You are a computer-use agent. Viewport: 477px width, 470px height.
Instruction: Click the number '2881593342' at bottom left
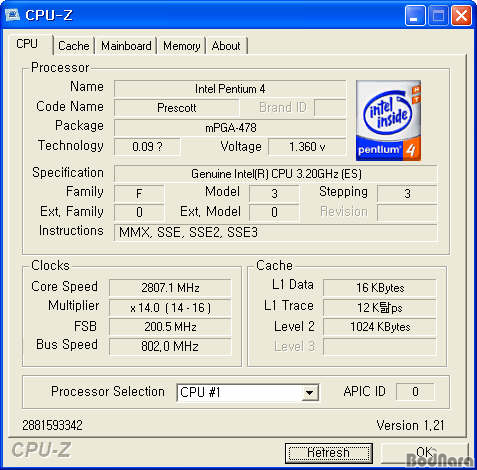pos(52,425)
